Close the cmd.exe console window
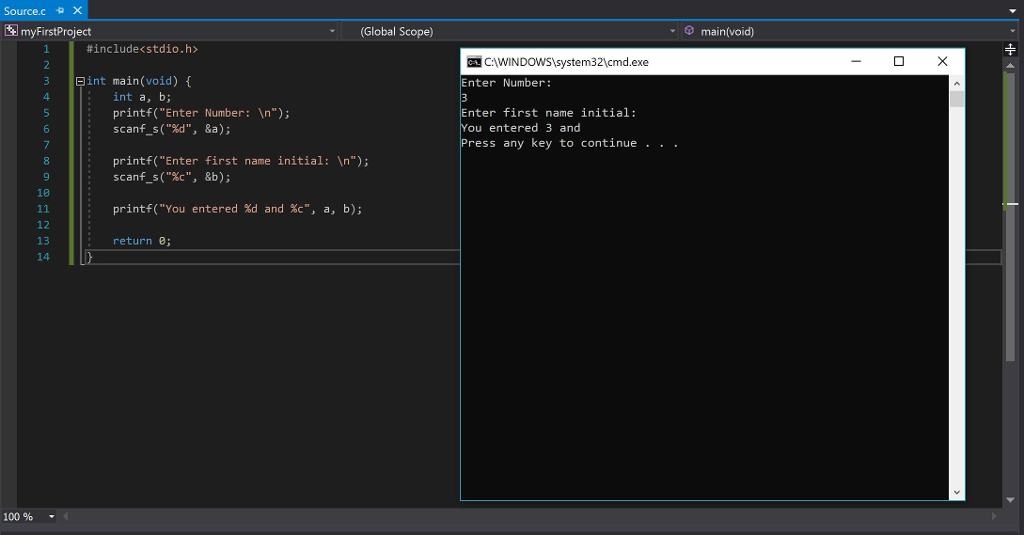The image size is (1024, 535). (942, 62)
